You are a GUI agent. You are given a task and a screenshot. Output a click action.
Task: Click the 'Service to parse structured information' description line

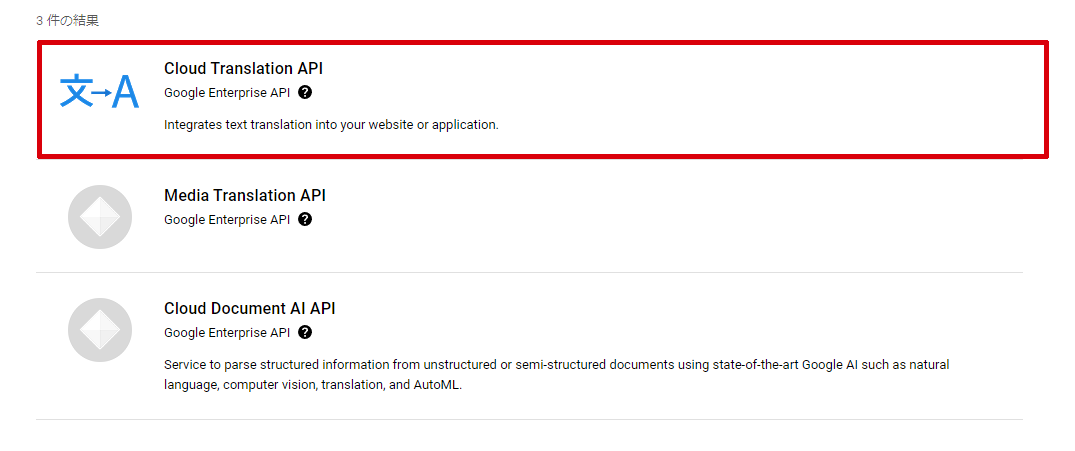click(557, 365)
